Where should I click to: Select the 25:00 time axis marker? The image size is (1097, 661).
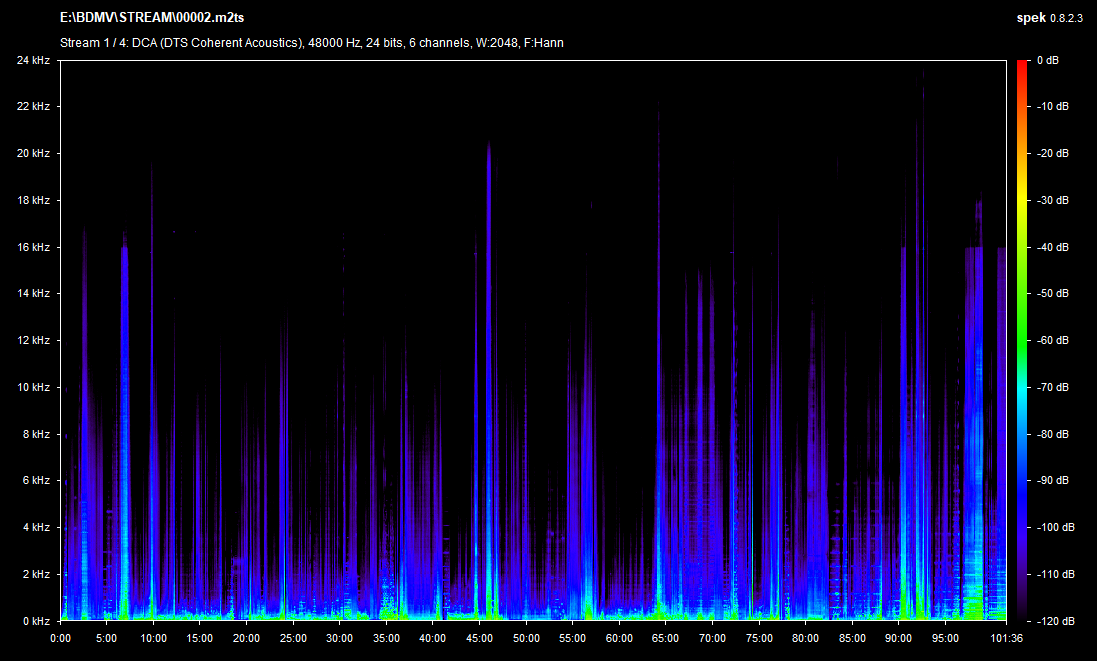pyautogui.click(x=293, y=638)
